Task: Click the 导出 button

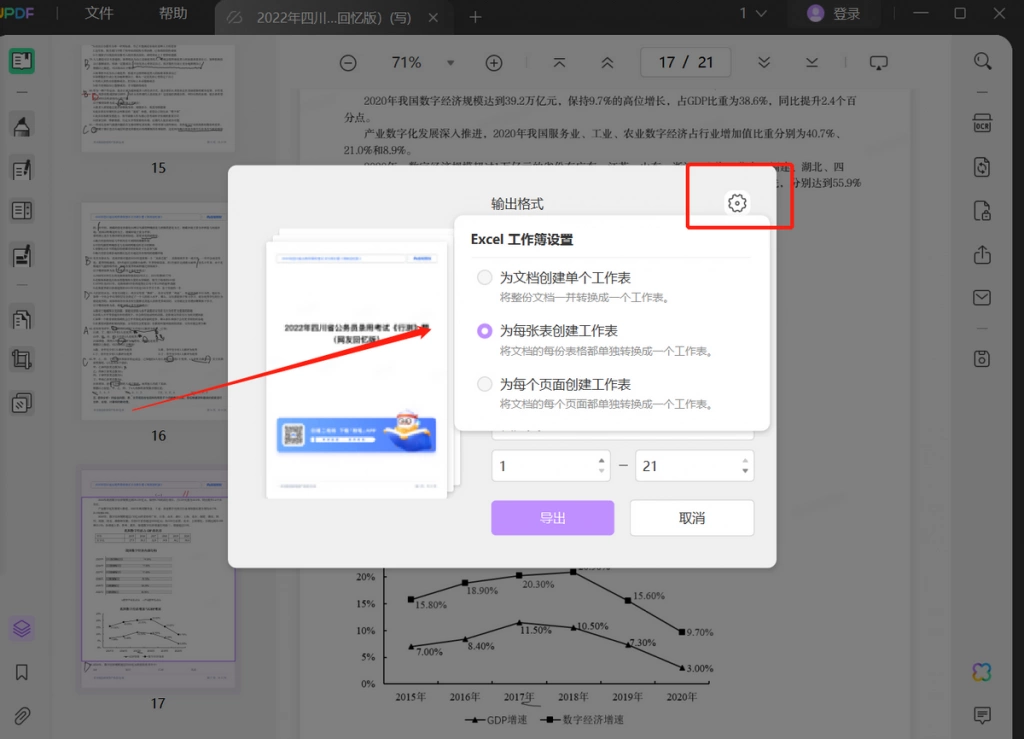Action: [552, 518]
